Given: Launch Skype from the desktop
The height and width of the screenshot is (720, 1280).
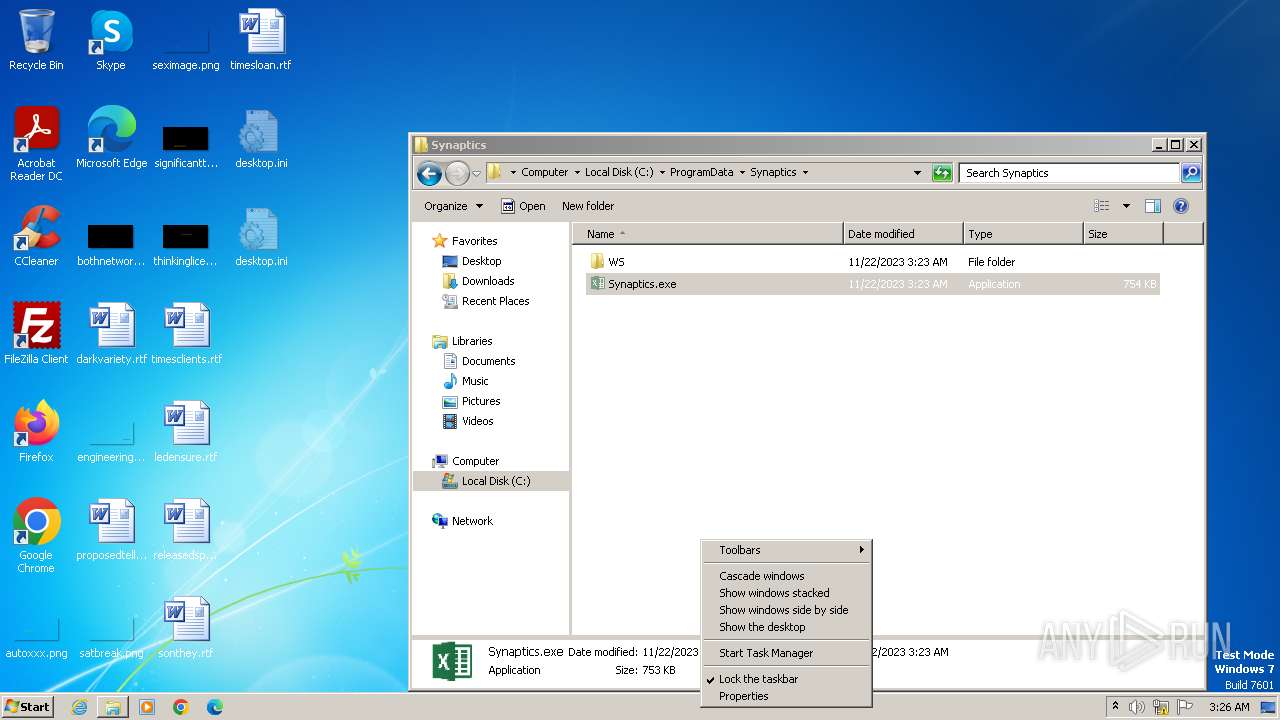Looking at the screenshot, I should pyautogui.click(x=111, y=40).
